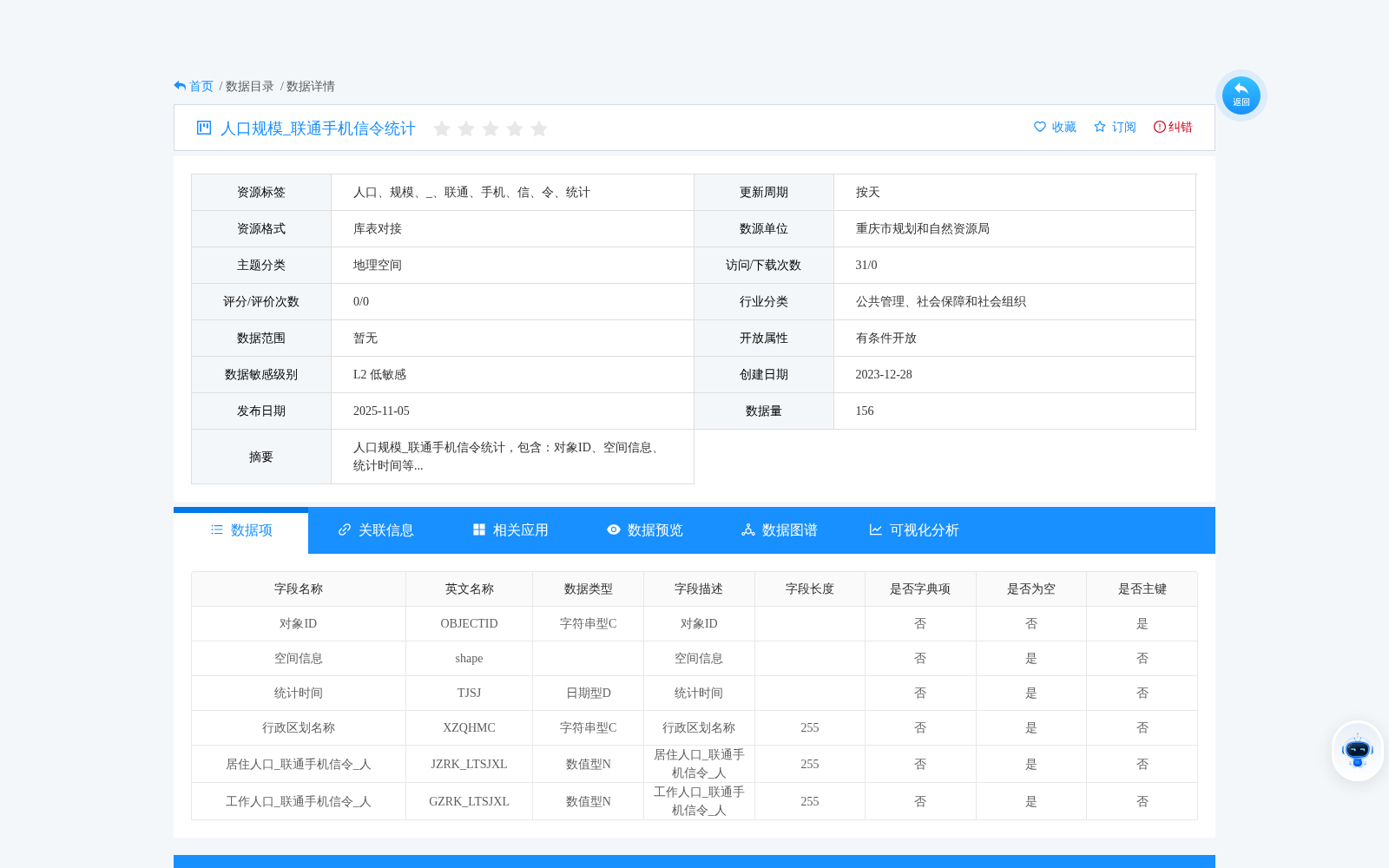Go to 首页 breadcrumb link
The height and width of the screenshot is (868, 1389).
201,86
